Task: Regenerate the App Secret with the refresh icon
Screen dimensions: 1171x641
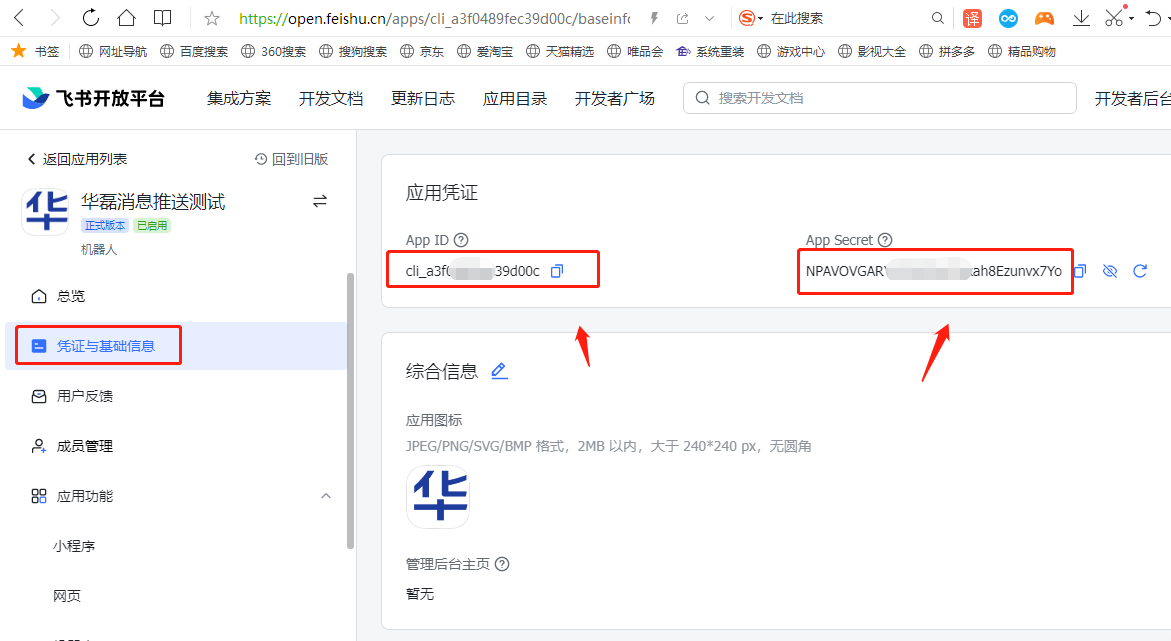Action: click(1140, 270)
